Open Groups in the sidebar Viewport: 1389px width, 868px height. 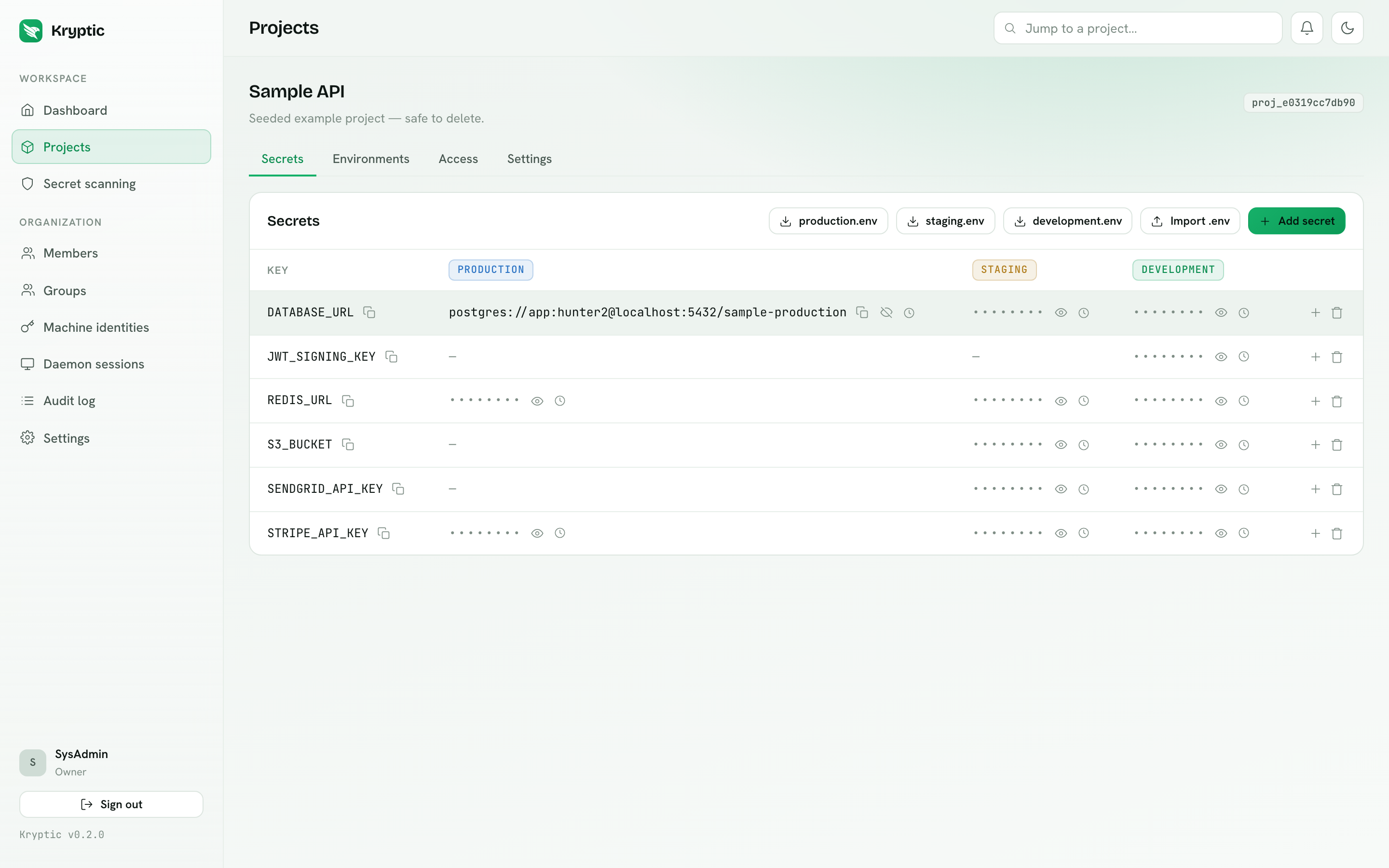pos(111,290)
